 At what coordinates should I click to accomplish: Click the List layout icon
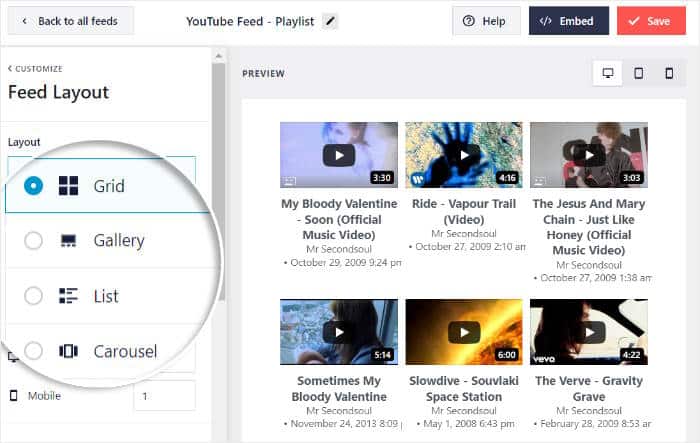[x=68, y=296]
